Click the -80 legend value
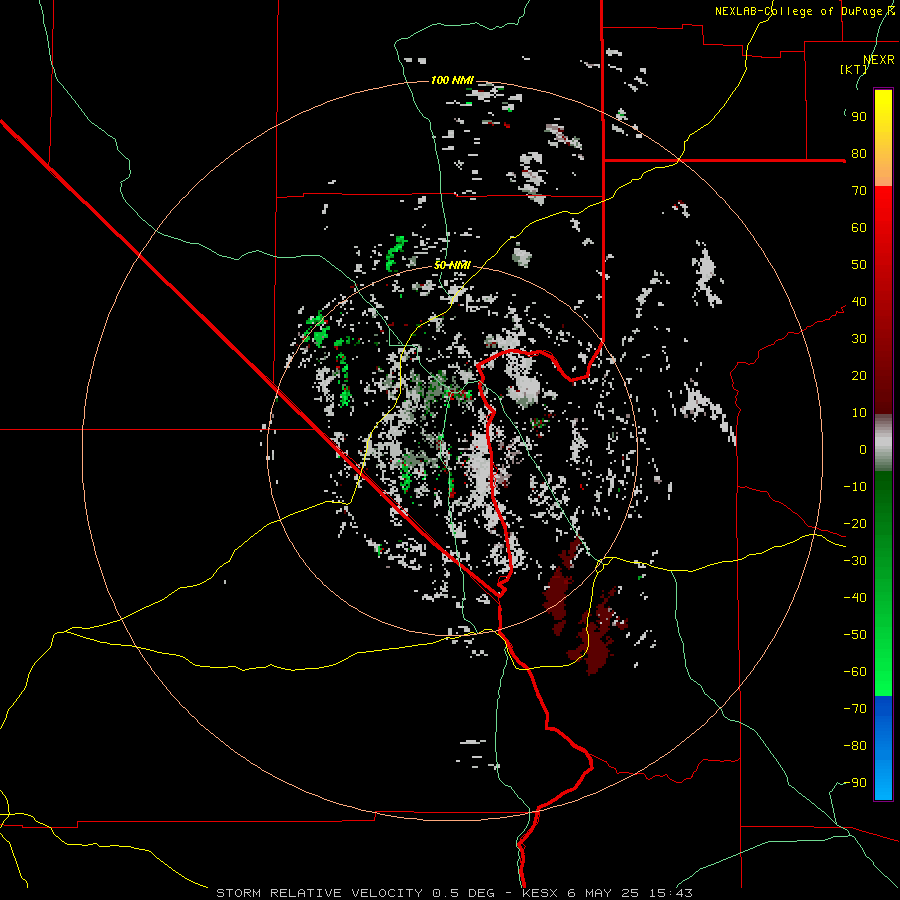Screen dimensions: 900x900 coord(855,746)
